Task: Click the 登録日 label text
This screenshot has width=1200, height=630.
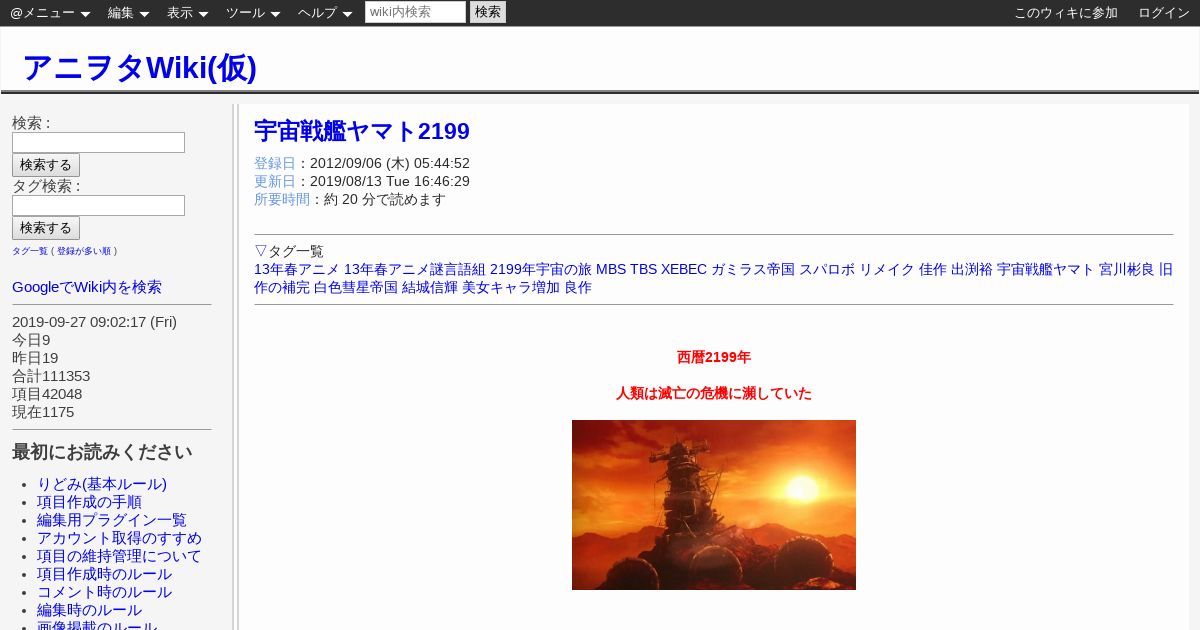Action: pyautogui.click(x=275, y=163)
